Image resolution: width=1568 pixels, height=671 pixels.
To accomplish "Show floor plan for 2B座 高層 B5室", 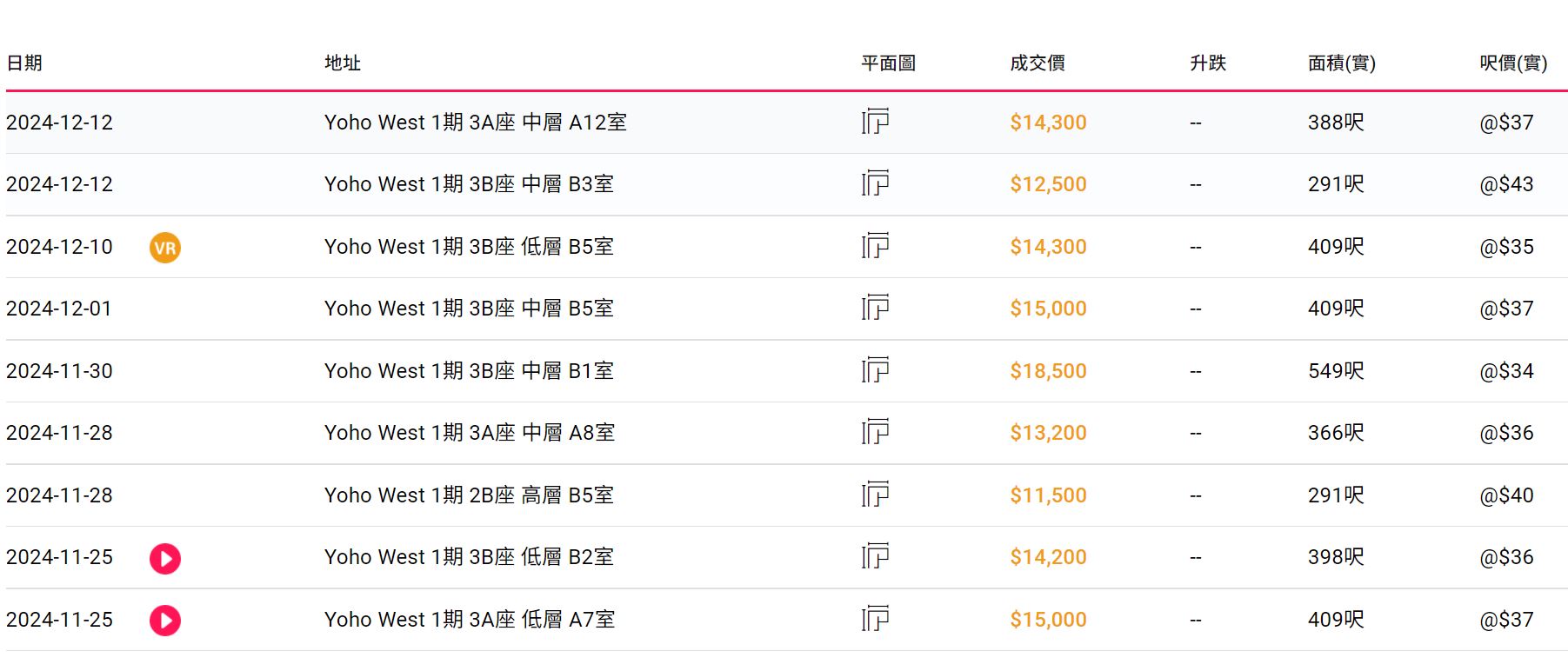I will pos(875,495).
